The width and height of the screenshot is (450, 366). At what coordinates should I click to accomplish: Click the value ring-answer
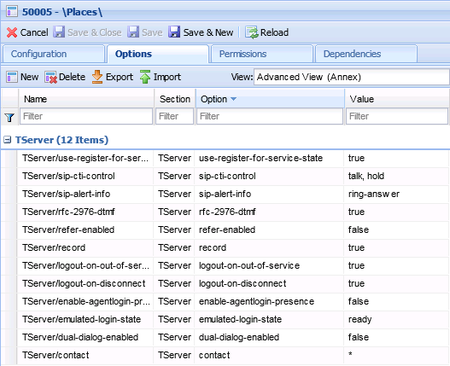374,194
